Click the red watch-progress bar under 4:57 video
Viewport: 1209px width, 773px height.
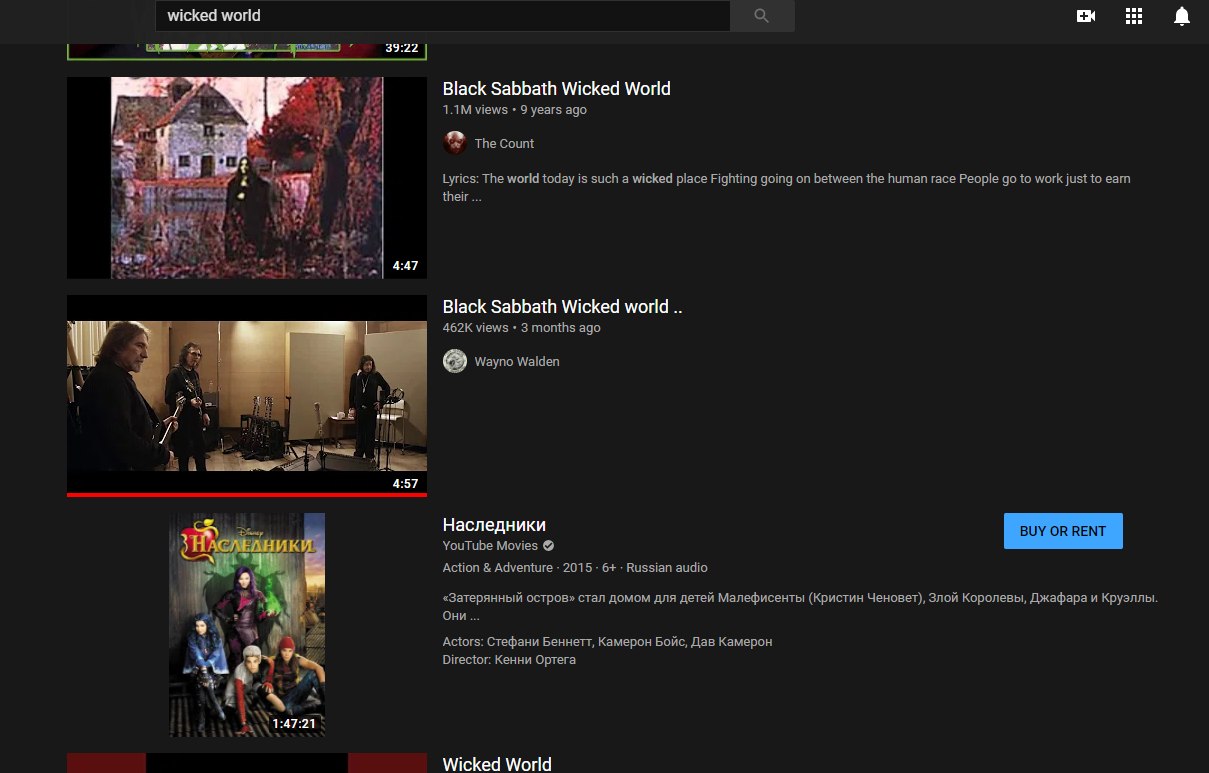[247, 495]
